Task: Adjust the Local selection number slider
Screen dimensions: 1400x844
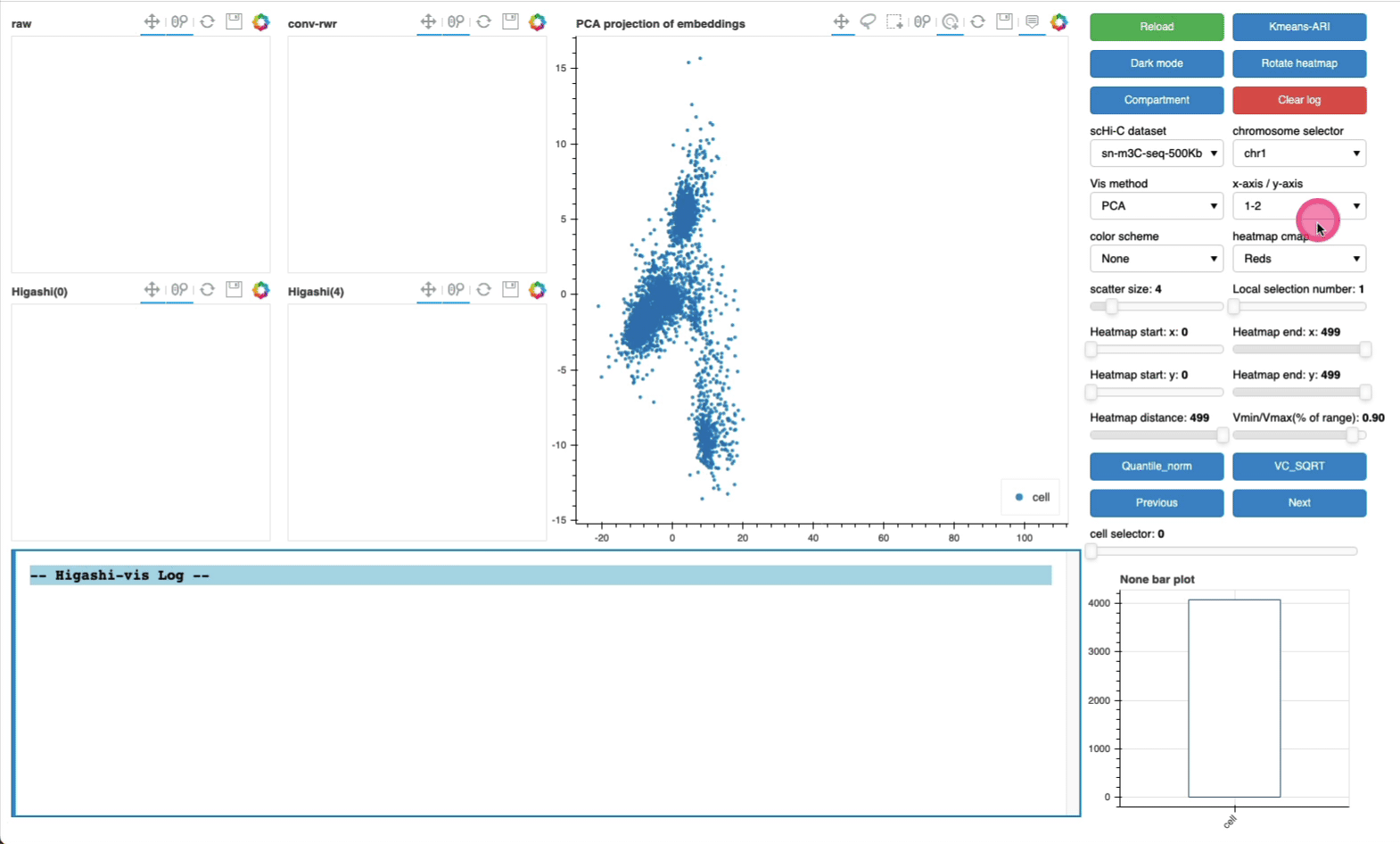Action: [x=1234, y=306]
